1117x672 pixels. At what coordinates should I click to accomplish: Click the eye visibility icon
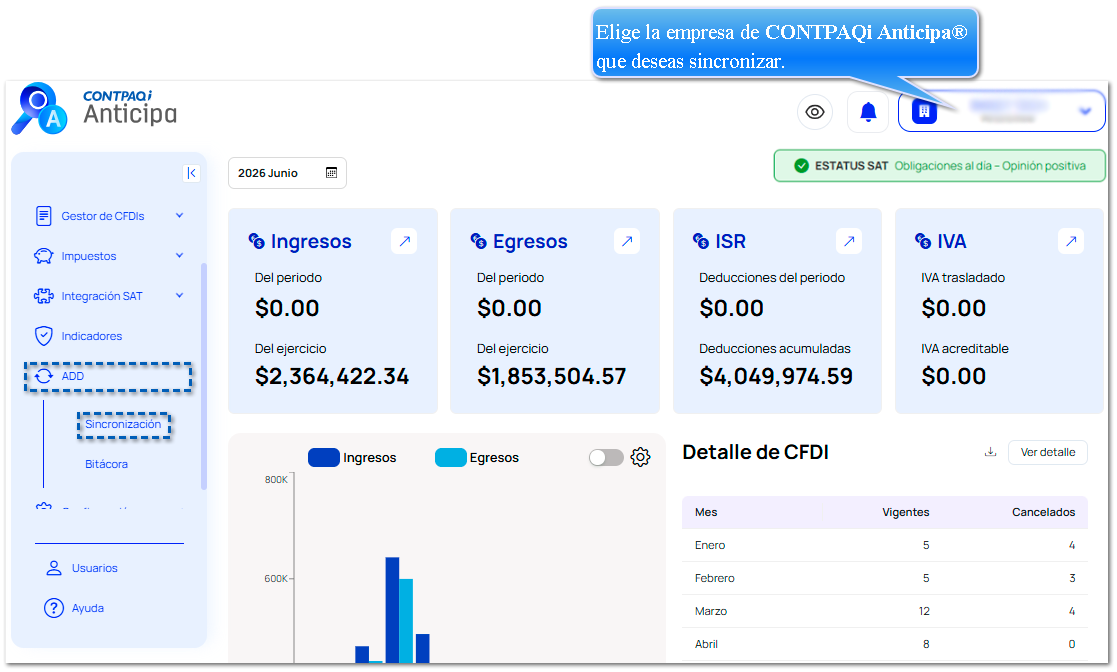coord(814,112)
